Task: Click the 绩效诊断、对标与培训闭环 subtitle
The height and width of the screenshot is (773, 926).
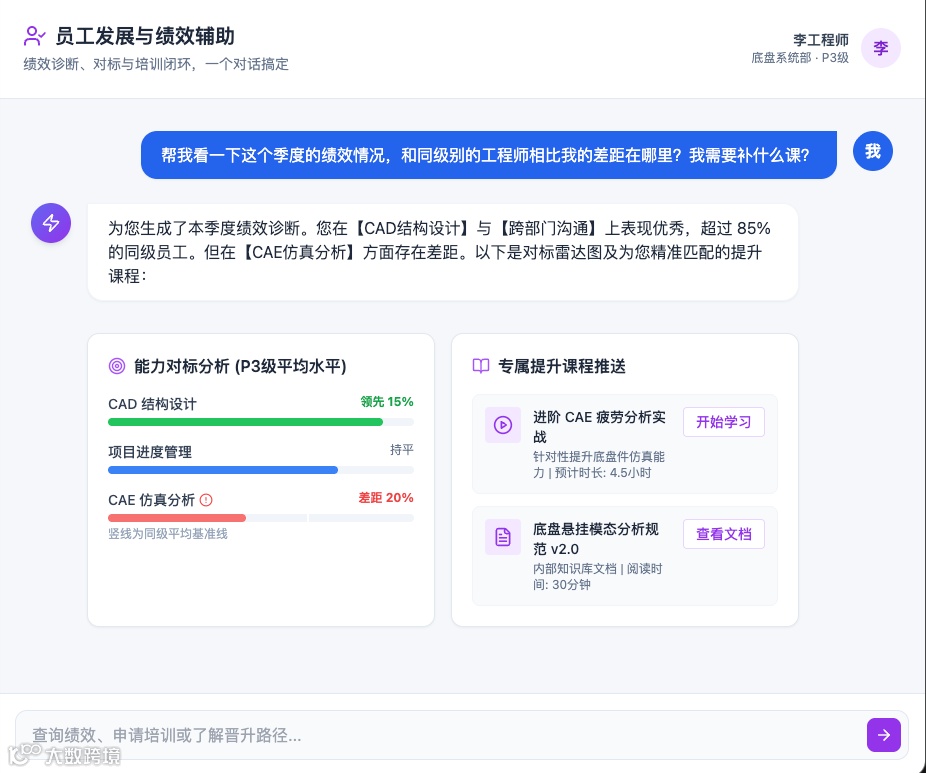Action: point(156,64)
